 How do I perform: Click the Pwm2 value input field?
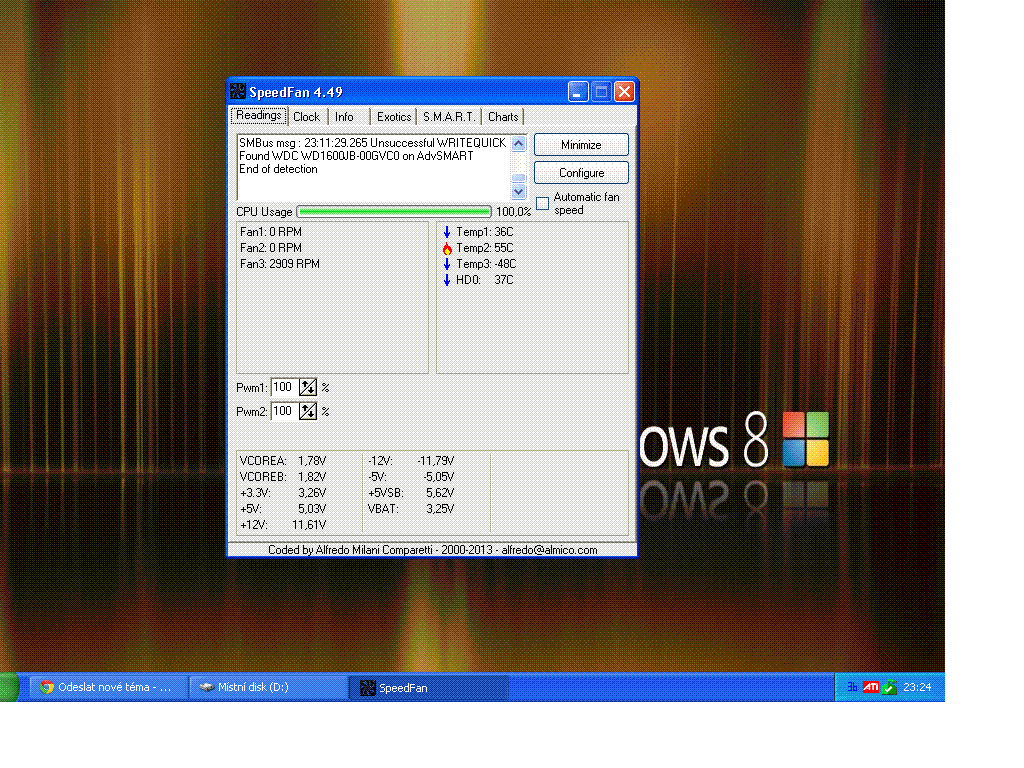[x=285, y=411]
